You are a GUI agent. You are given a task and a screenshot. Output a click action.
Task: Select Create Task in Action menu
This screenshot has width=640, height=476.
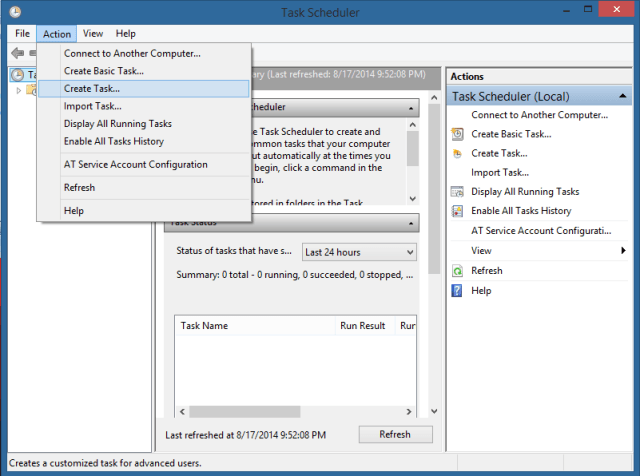pos(144,89)
